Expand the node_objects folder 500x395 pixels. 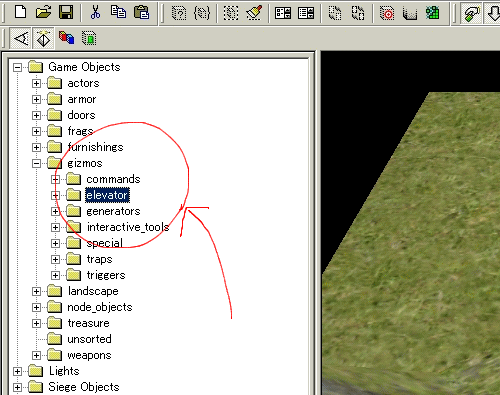coord(36,307)
